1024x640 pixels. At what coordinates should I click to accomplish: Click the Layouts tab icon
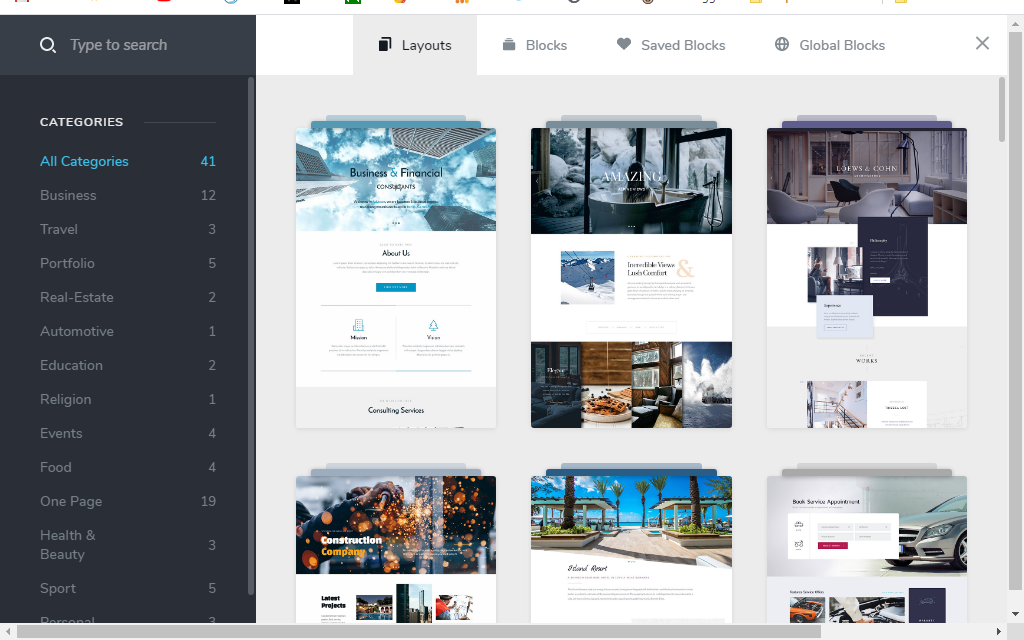click(385, 44)
